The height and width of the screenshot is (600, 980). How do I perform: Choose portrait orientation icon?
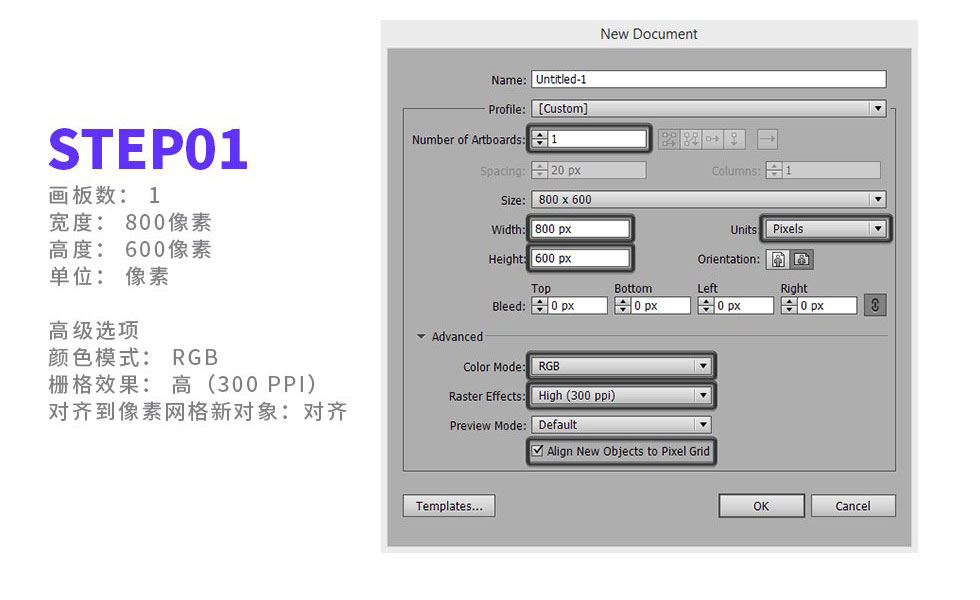(x=778, y=259)
